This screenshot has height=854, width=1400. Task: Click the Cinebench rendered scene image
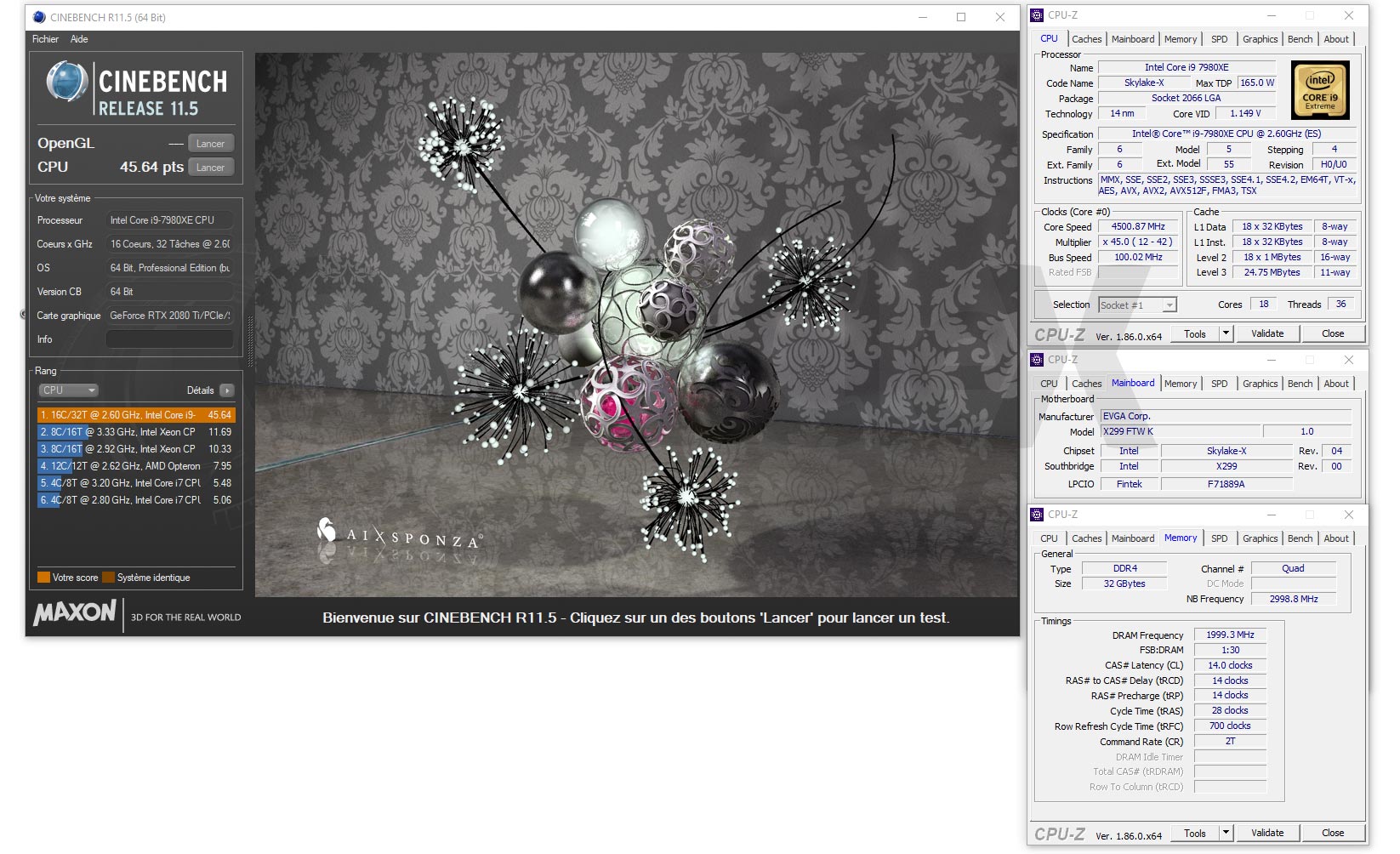(x=636, y=325)
